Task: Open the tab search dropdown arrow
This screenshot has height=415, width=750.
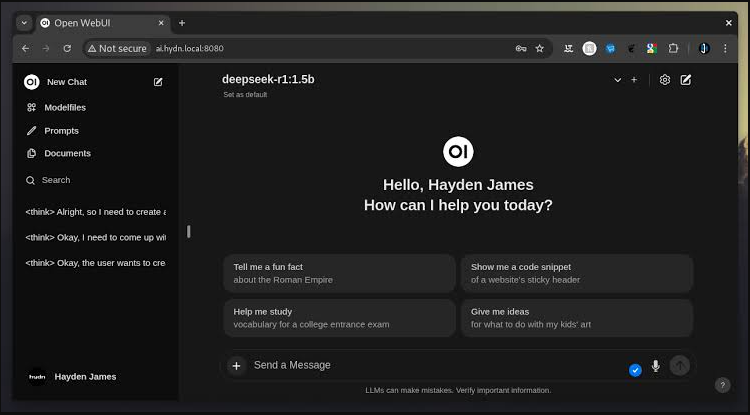Action: pos(24,22)
